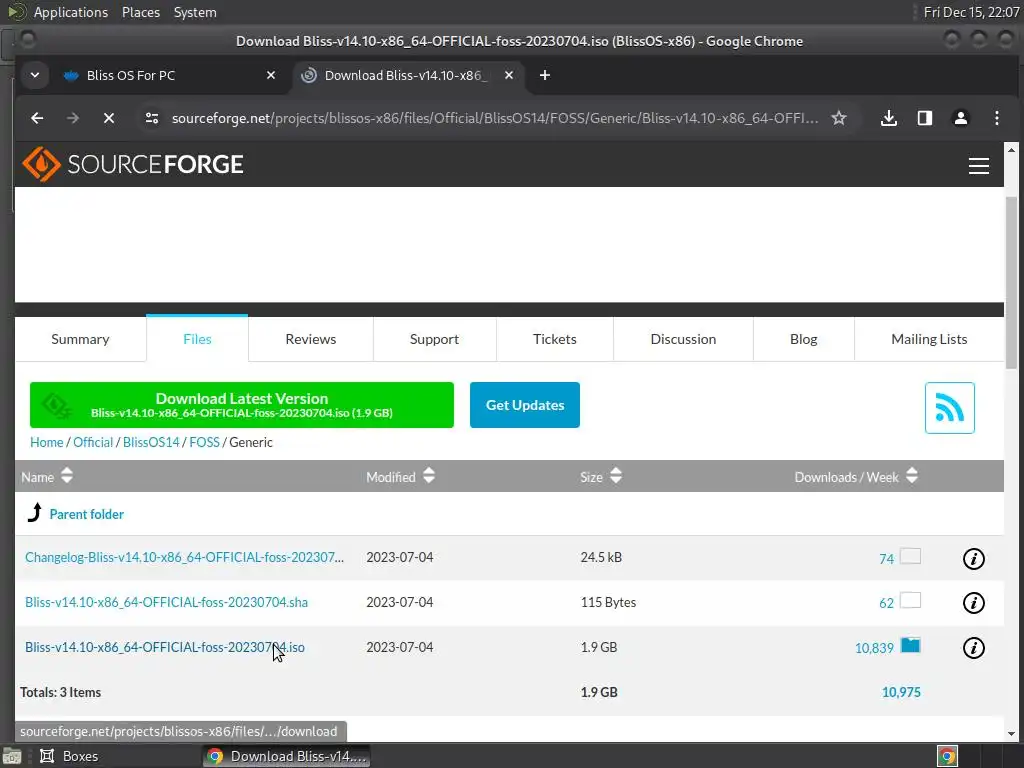Stop loading the page
1024x768 pixels.
109,118
